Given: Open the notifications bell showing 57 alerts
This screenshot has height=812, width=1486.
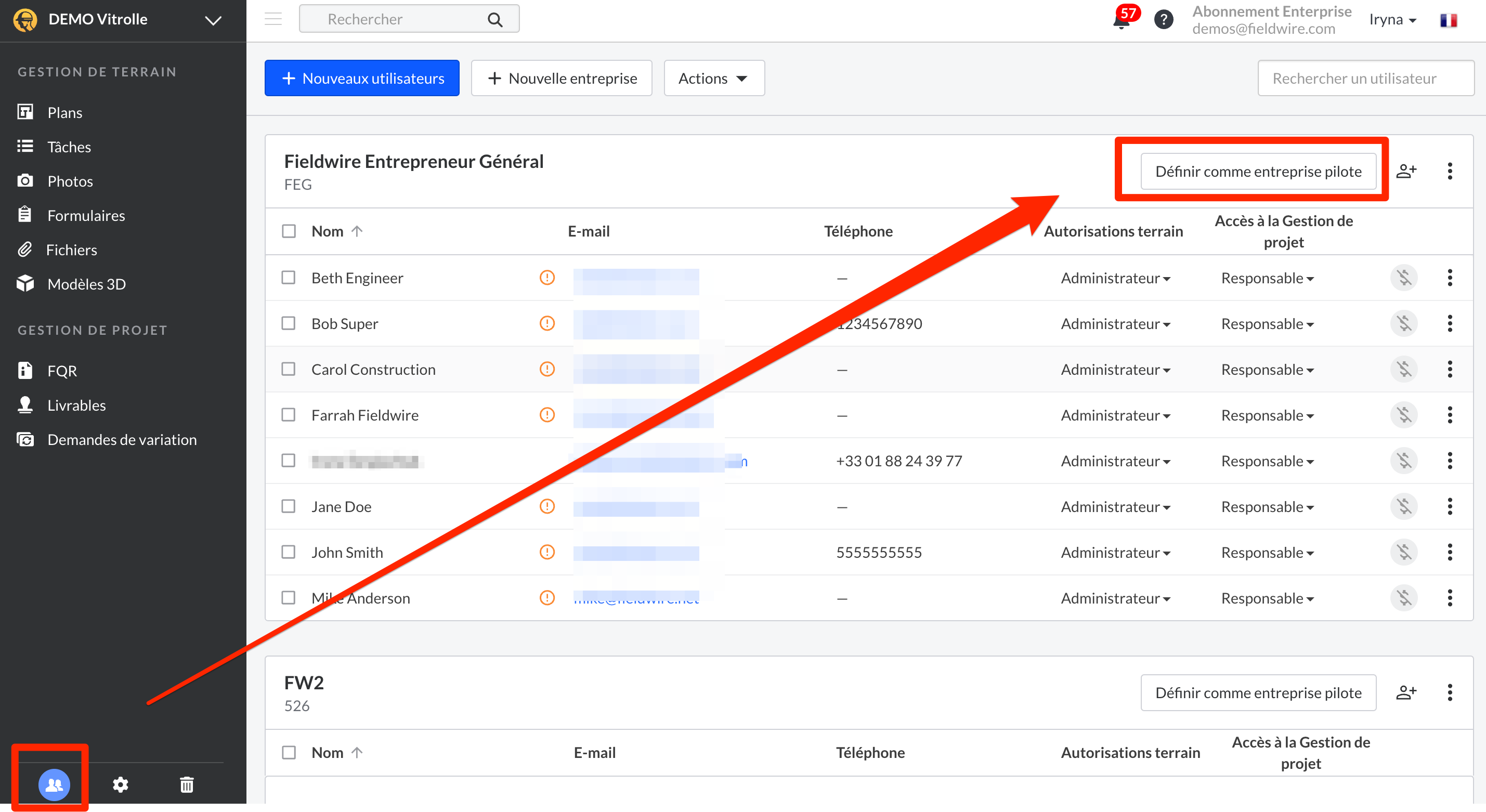Looking at the screenshot, I should click(x=1122, y=20).
